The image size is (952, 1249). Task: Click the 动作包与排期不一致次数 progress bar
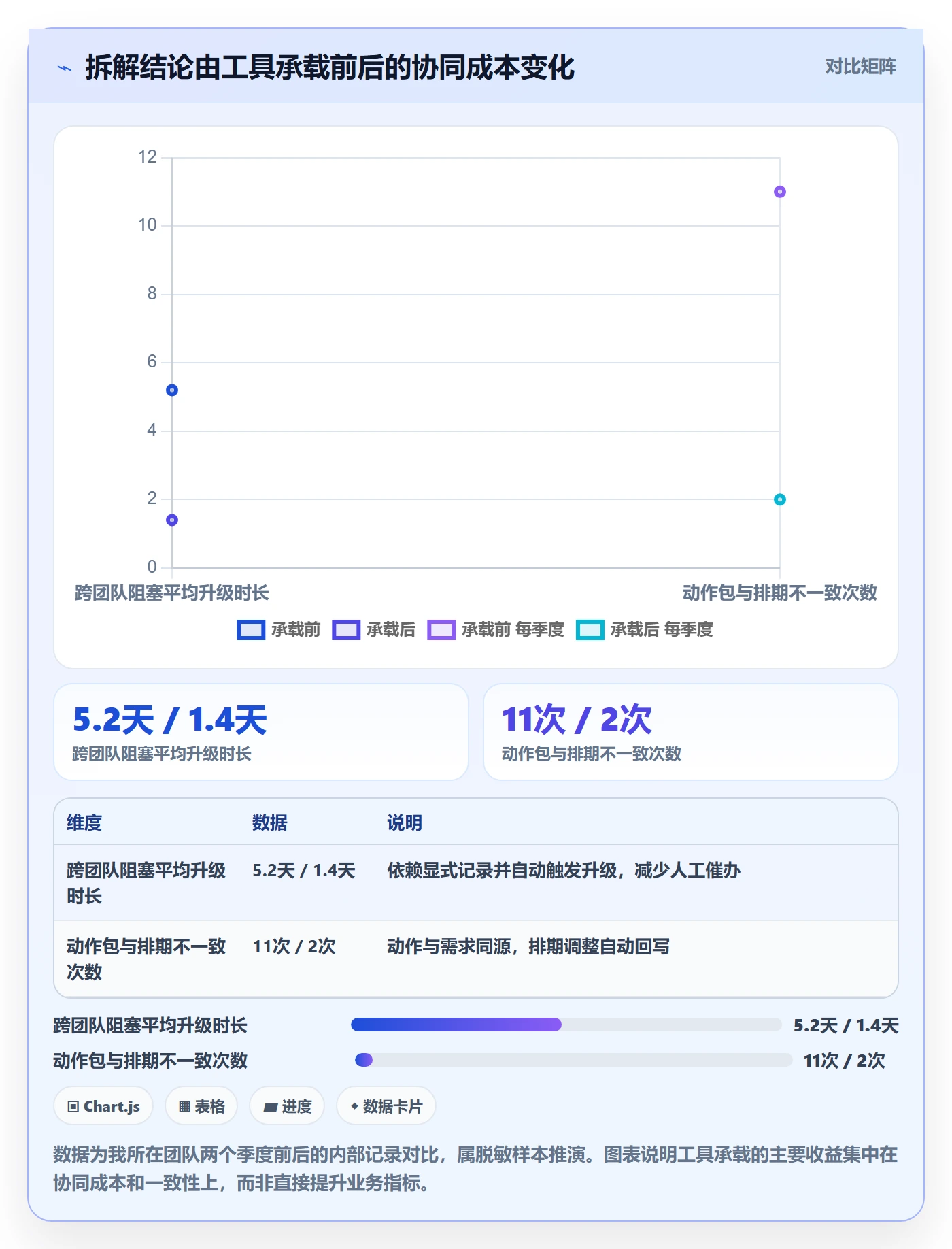coord(573,1060)
